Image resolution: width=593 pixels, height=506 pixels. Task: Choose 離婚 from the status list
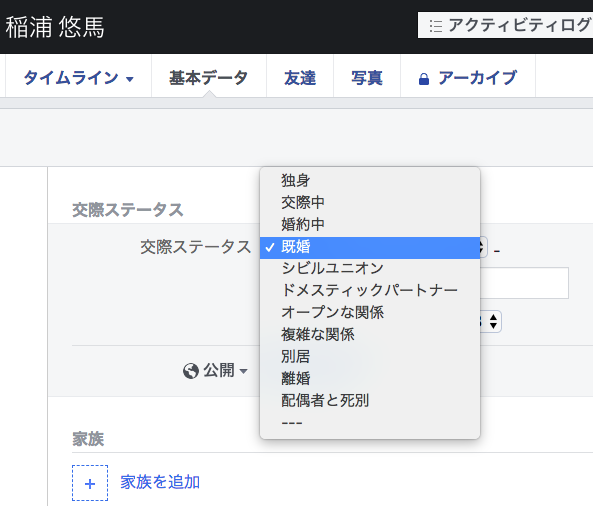click(x=370, y=378)
